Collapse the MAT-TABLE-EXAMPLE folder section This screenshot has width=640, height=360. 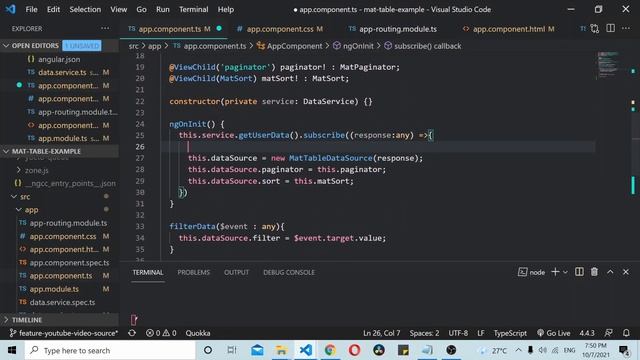tap(60, 151)
